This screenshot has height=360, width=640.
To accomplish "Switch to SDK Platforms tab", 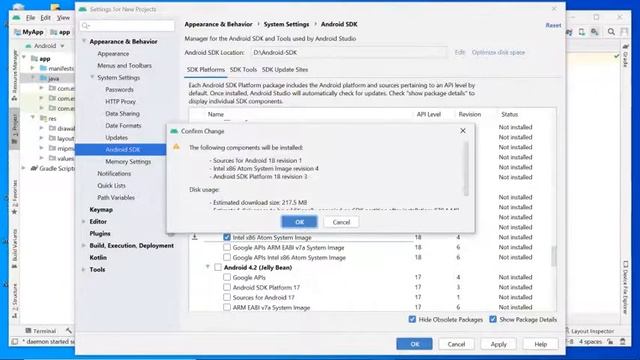I will click(206, 69).
